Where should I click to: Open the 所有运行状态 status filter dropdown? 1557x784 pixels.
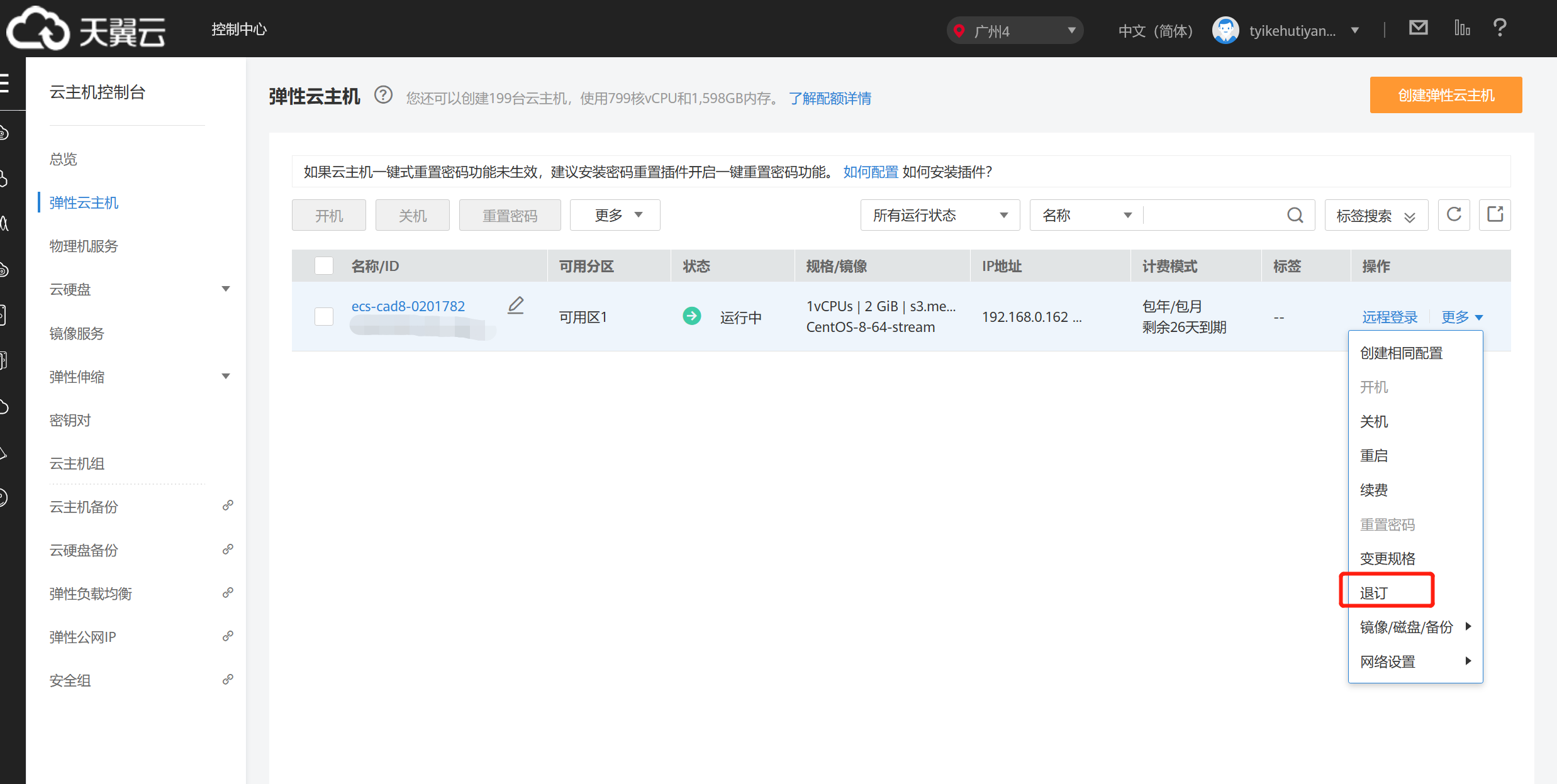point(940,215)
